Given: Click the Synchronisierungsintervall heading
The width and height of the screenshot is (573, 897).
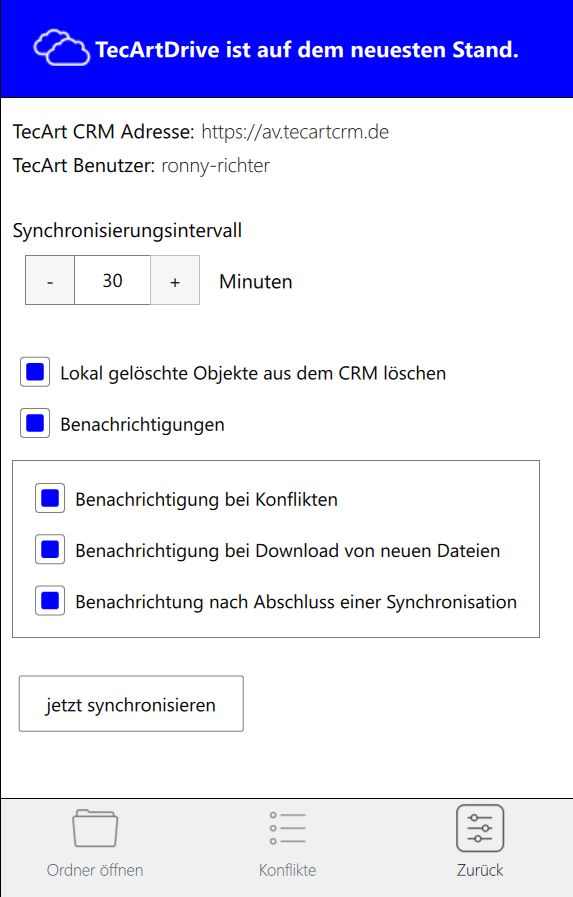Looking at the screenshot, I should point(127,231).
